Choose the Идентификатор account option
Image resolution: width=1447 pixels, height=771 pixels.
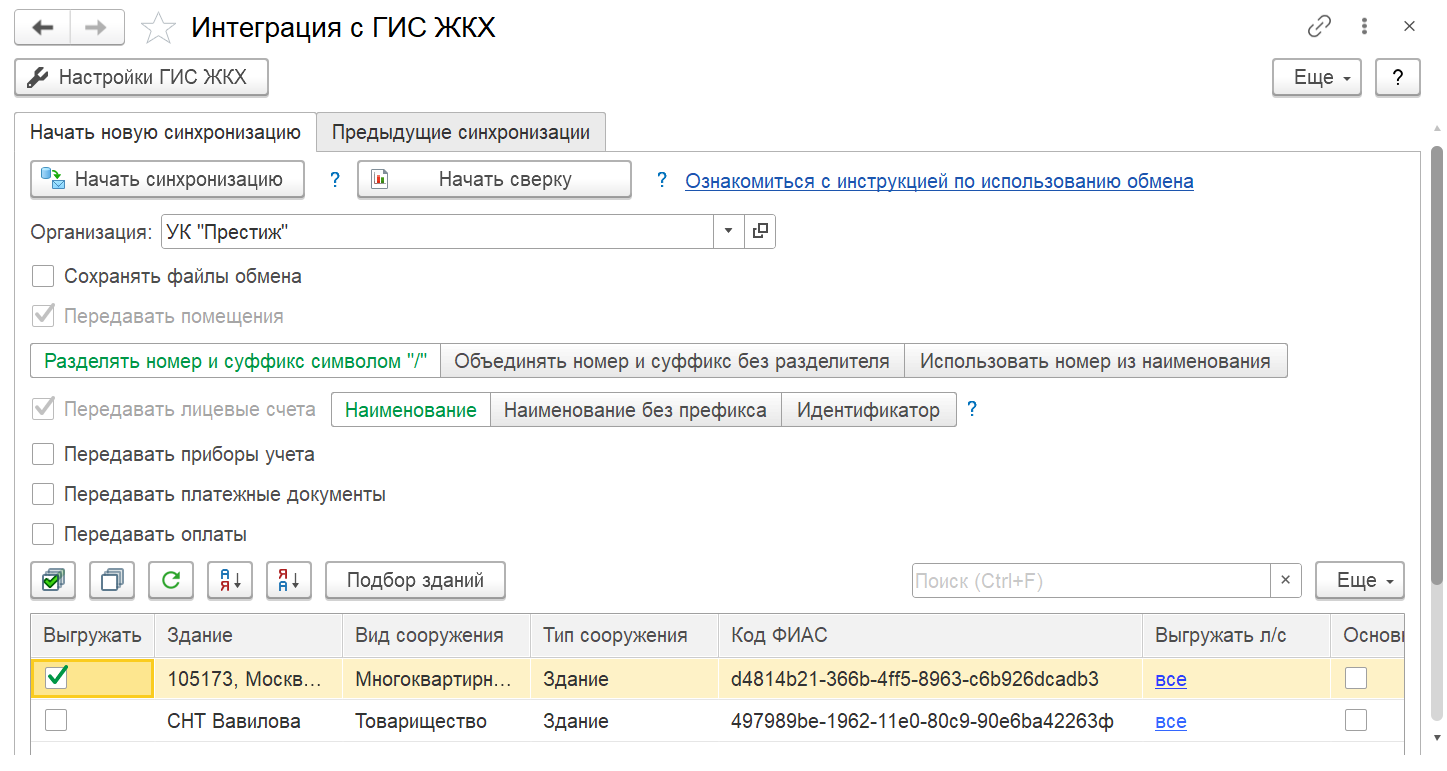point(868,410)
